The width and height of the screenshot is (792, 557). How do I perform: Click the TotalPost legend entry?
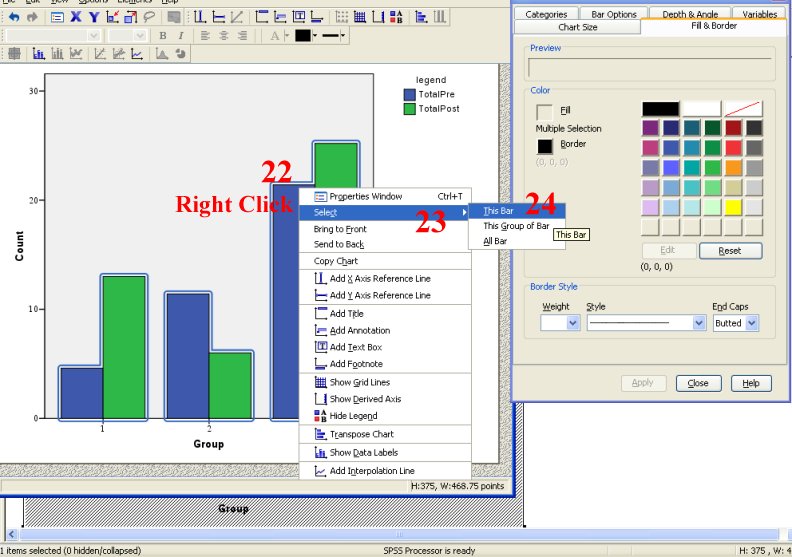pyautogui.click(x=432, y=109)
